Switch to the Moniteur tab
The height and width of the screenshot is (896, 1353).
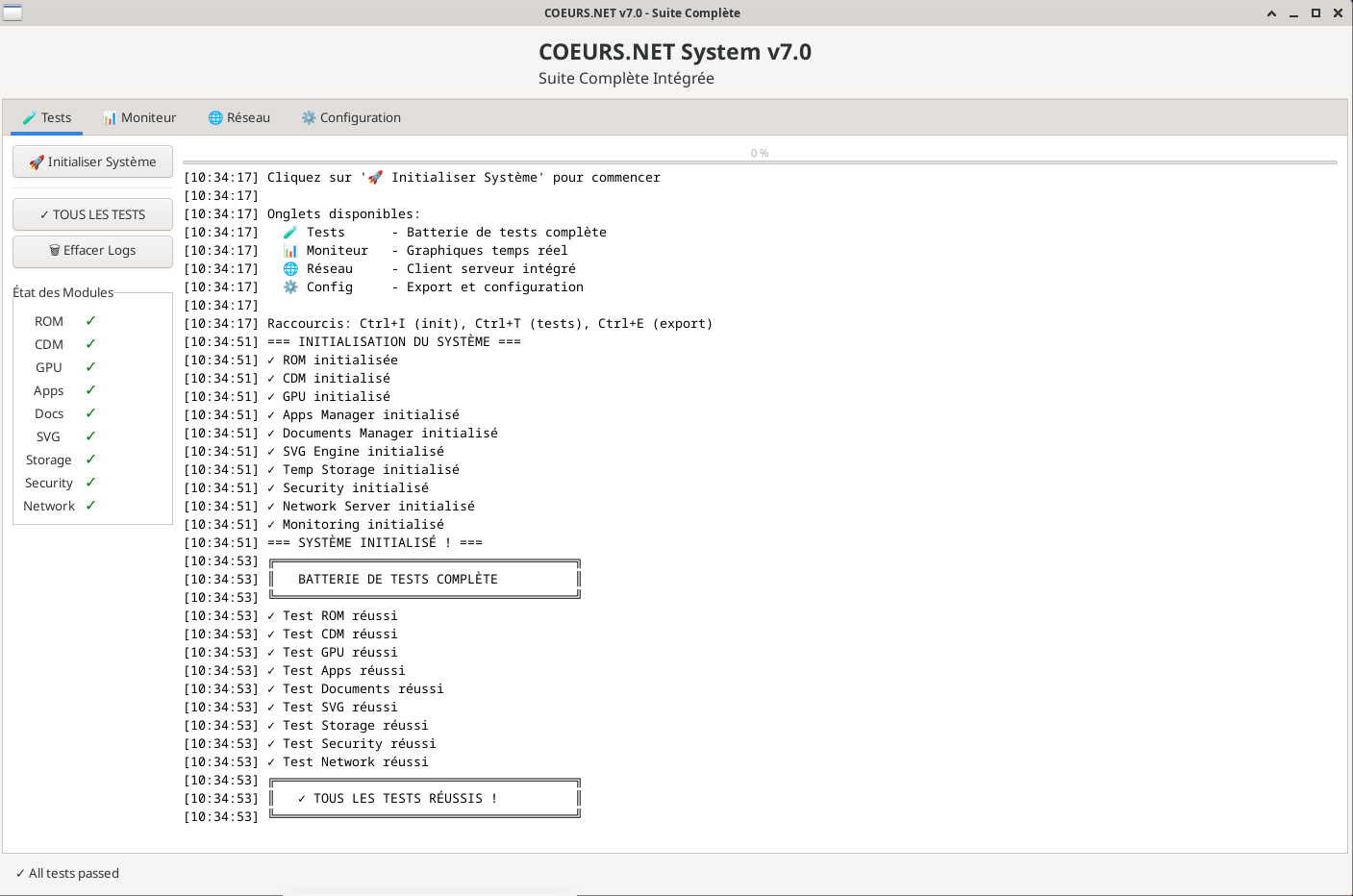point(139,118)
